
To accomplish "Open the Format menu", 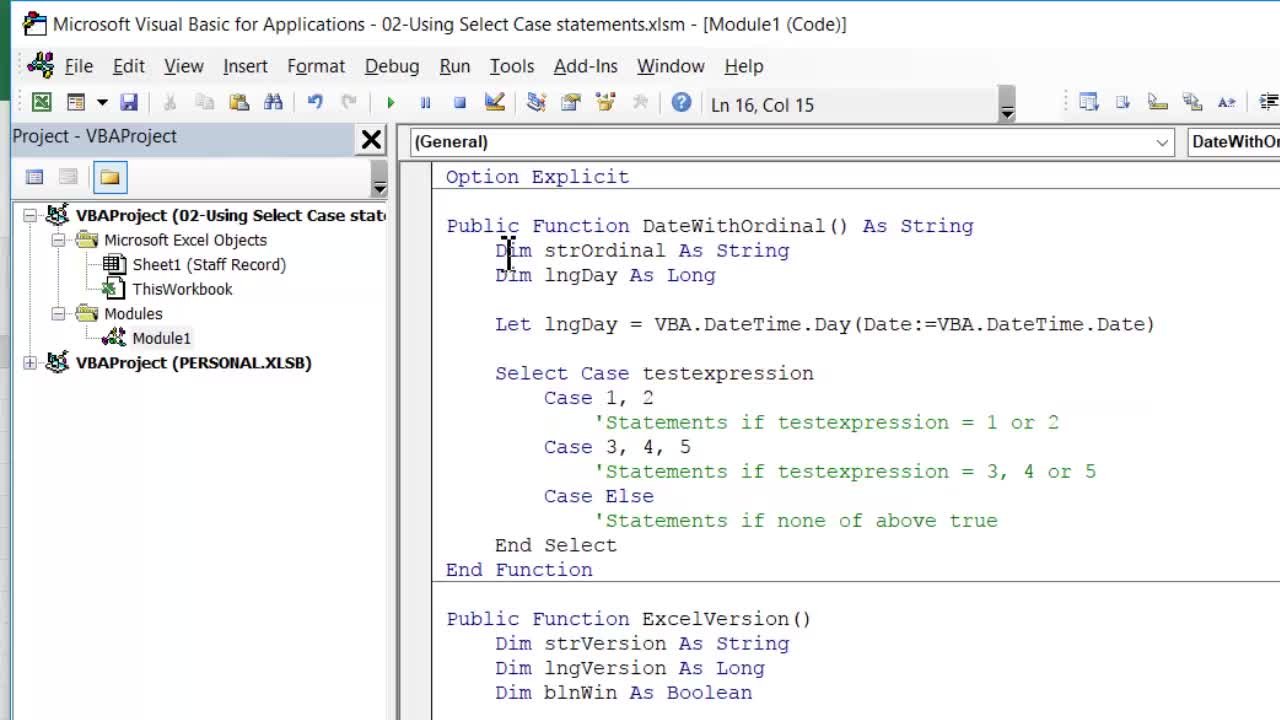I will (316, 66).
